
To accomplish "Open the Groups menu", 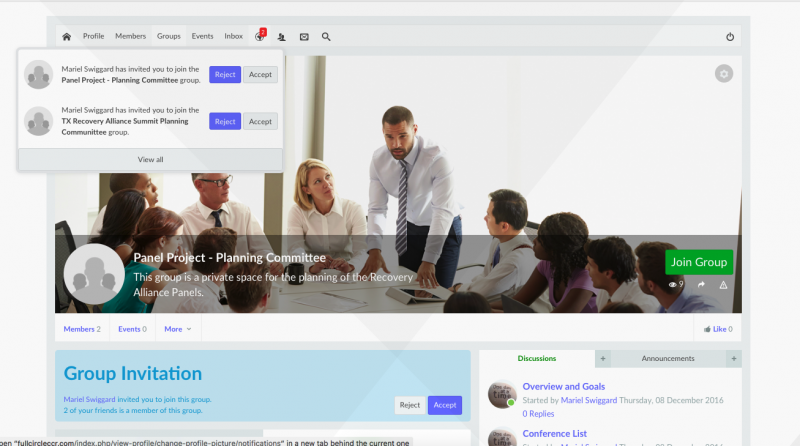I will [169, 36].
